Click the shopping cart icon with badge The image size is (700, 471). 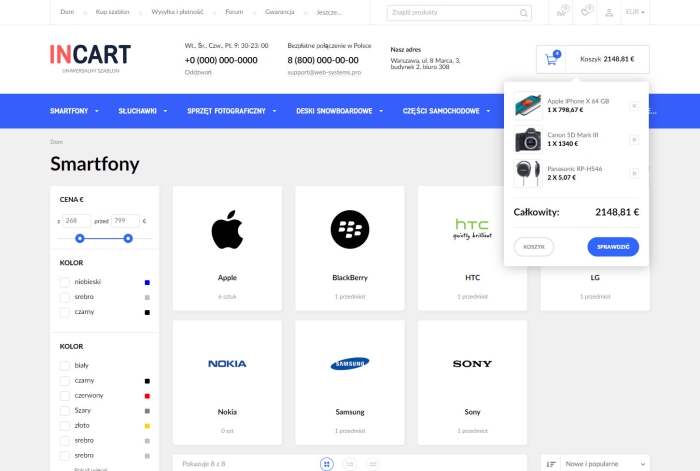tap(552, 59)
